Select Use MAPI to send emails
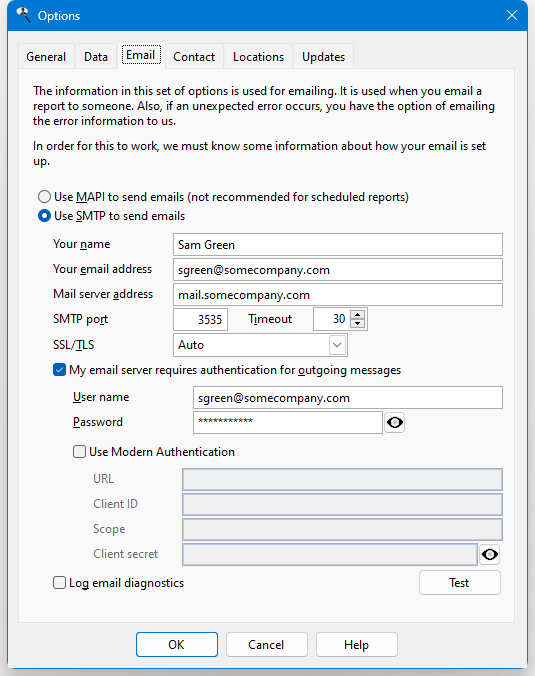The width and height of the screenshot is (535, 676). 44,197
